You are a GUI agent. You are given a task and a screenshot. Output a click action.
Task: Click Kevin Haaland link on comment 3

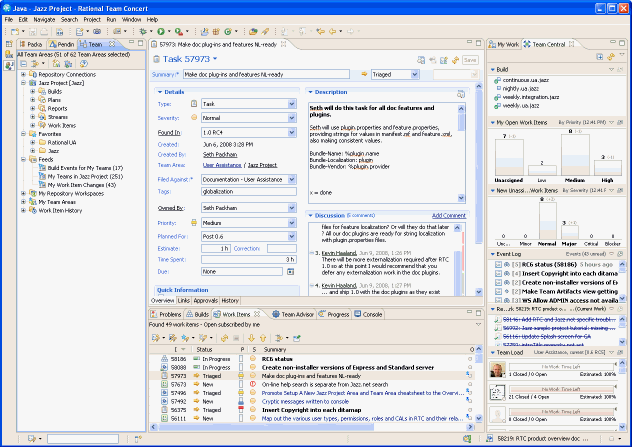[339, 253]
